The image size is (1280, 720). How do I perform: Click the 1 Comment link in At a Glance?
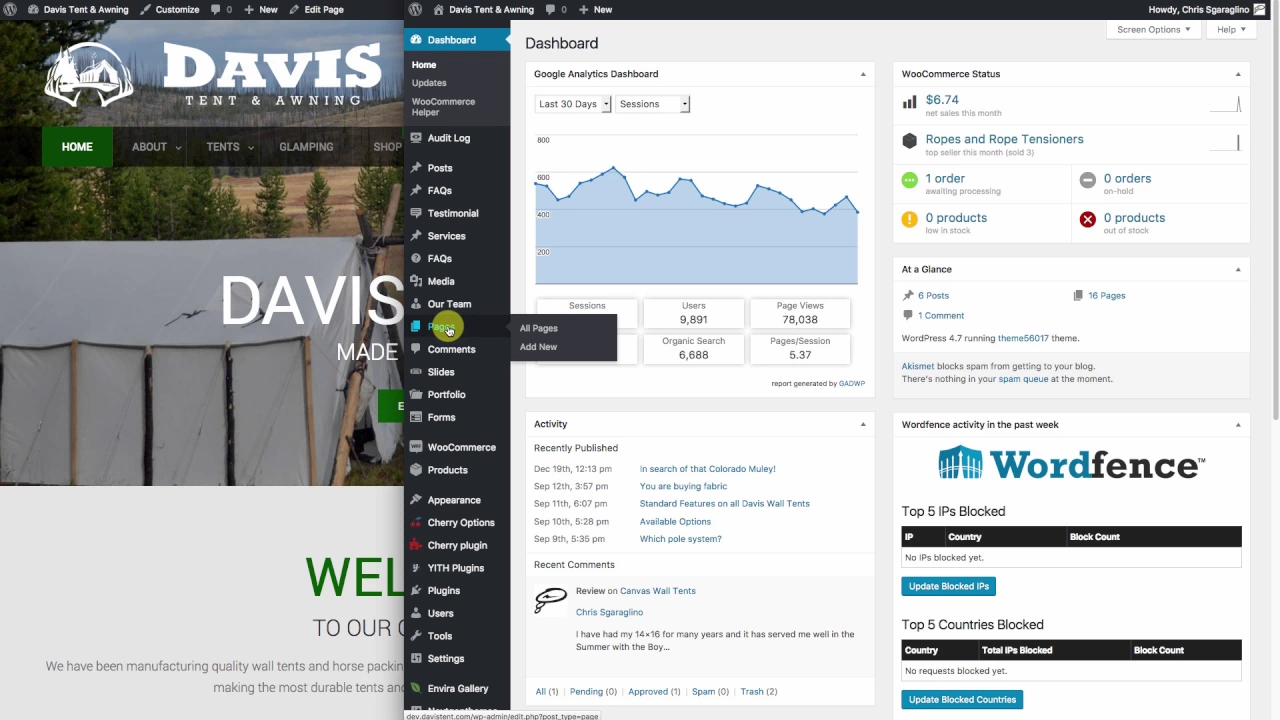point(940,315)
